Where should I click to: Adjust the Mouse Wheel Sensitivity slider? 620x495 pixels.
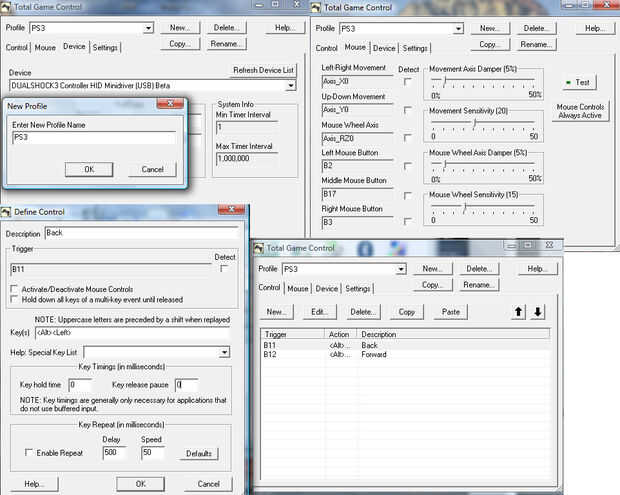(x=465, y=207)
